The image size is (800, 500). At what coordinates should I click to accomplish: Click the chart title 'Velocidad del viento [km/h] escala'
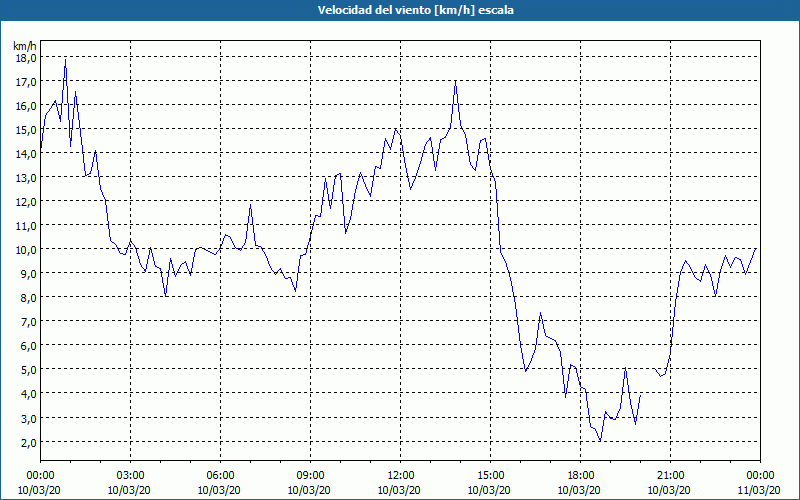[415, 10]
